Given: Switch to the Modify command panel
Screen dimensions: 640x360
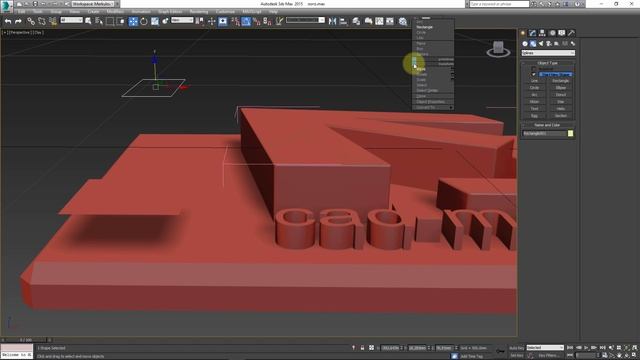Looking at the screenshot, I should pyautogui.click(x=533, y=33).
